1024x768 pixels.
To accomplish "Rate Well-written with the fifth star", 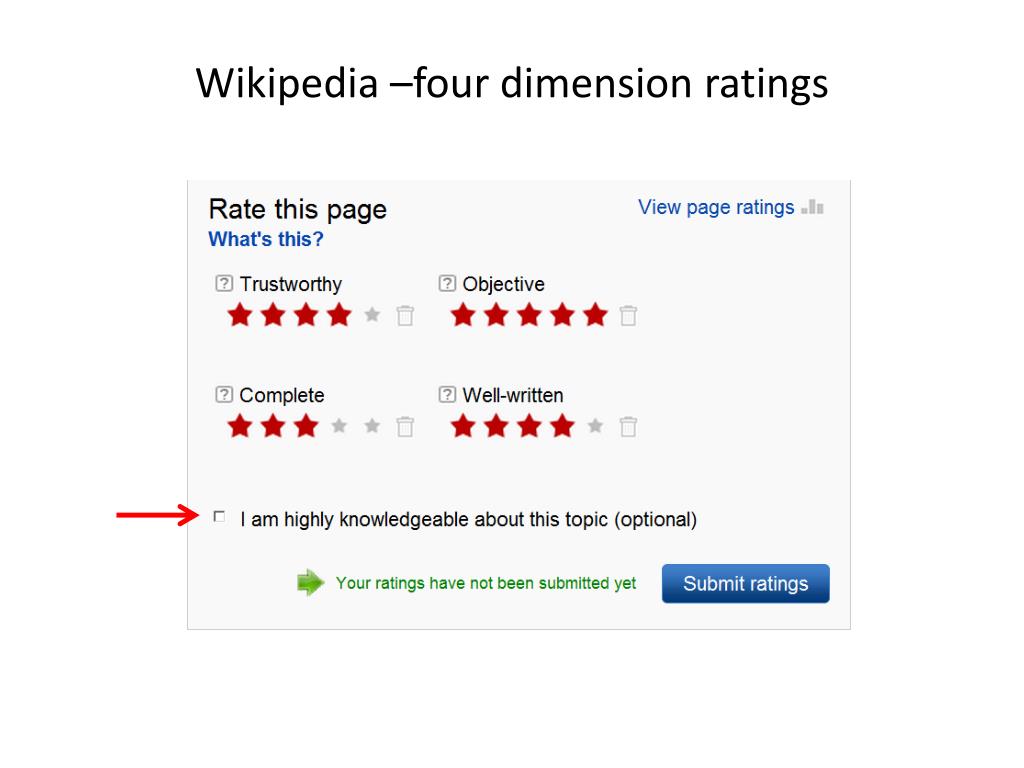I will tap(595, 427).
